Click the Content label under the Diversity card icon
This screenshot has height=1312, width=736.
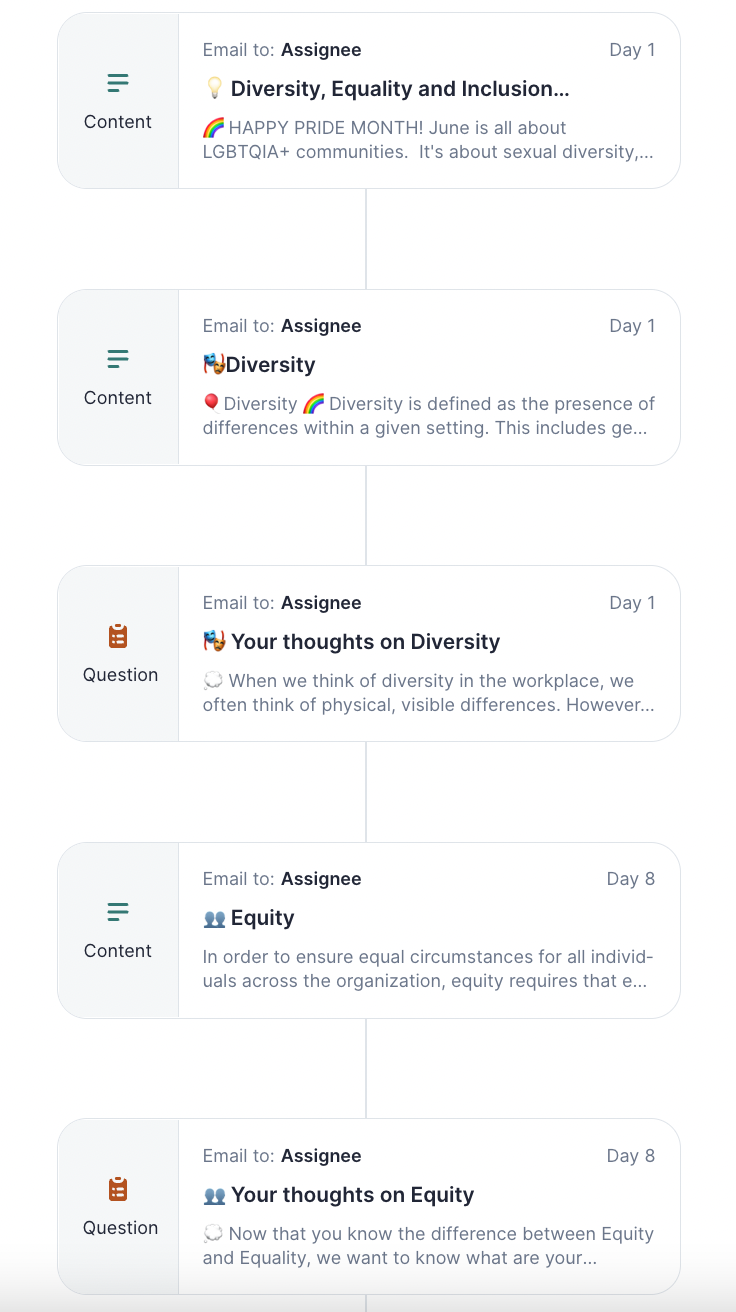[117, 397]
